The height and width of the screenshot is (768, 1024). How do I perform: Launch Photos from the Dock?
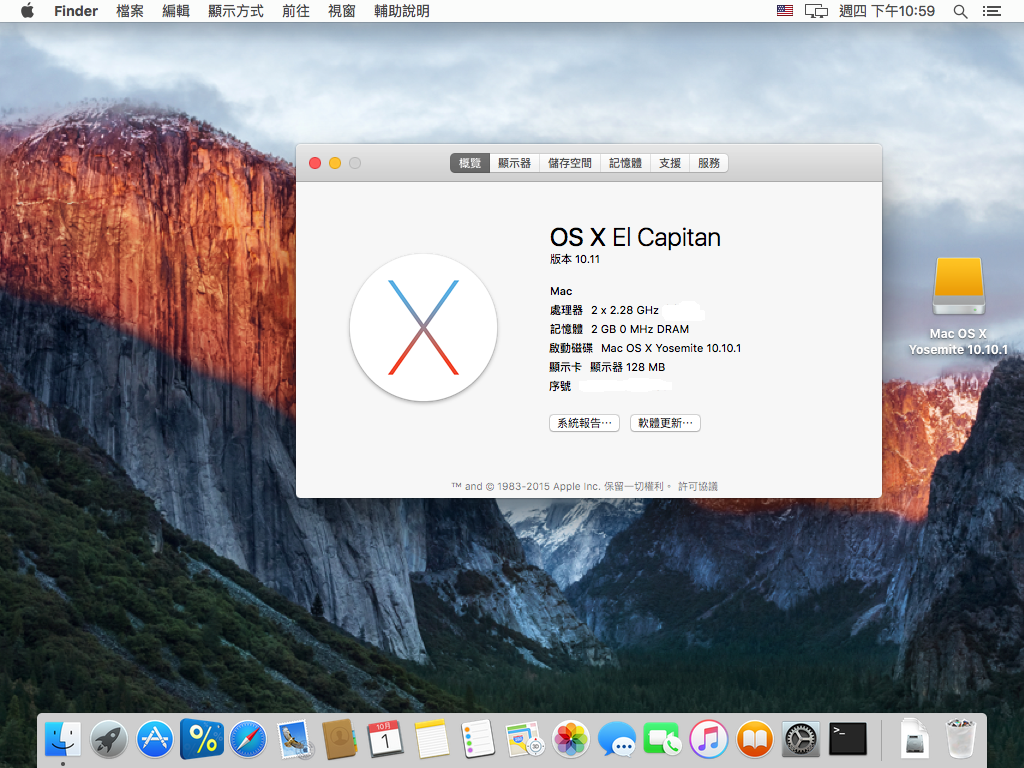(x=571, y=739)
